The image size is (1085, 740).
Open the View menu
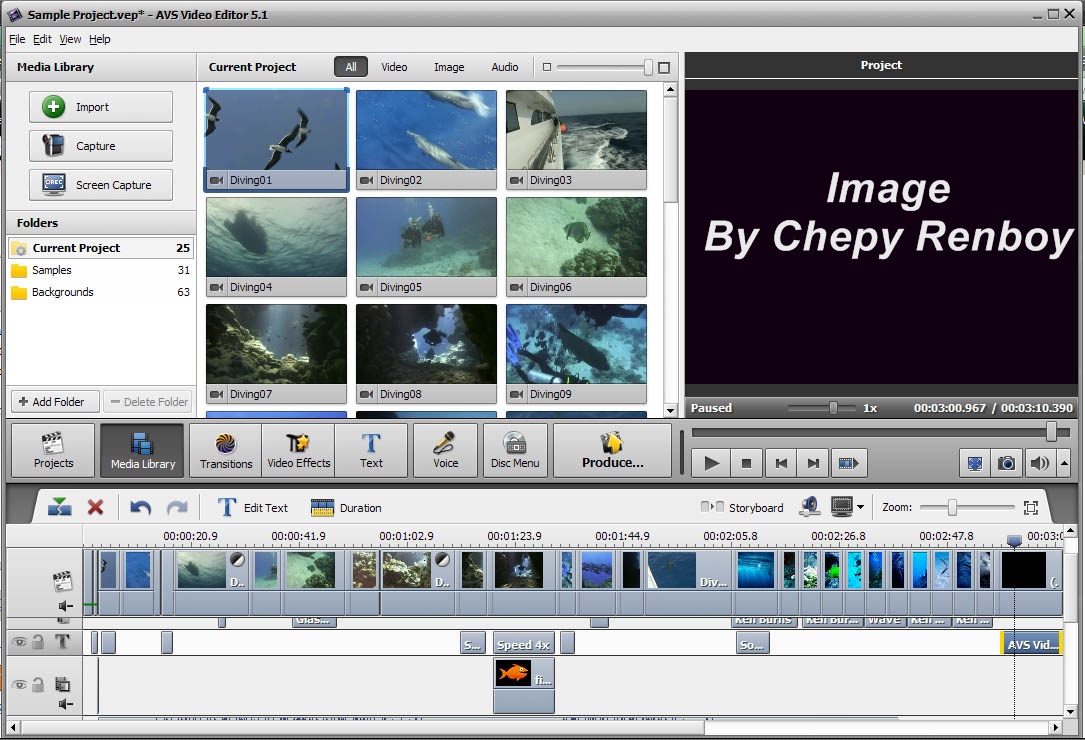click(70, 39)
